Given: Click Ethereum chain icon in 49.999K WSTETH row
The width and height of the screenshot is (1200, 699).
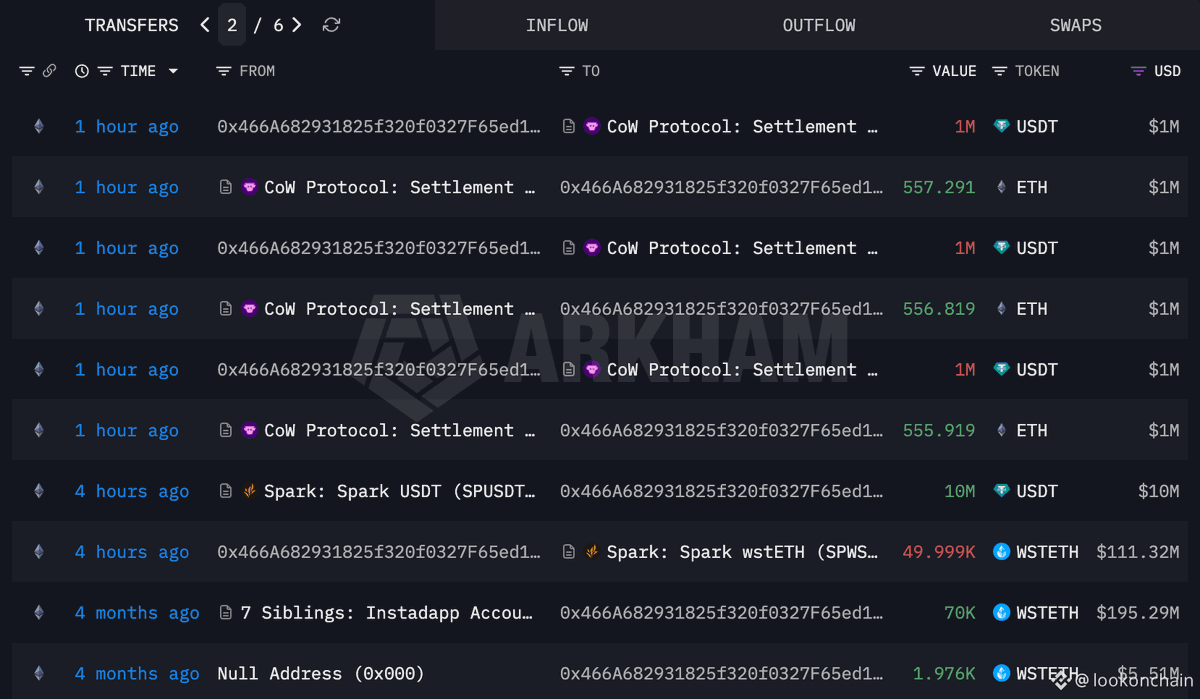Looking at the screenshot, I should pyautogui.click(x=39, y=552).
